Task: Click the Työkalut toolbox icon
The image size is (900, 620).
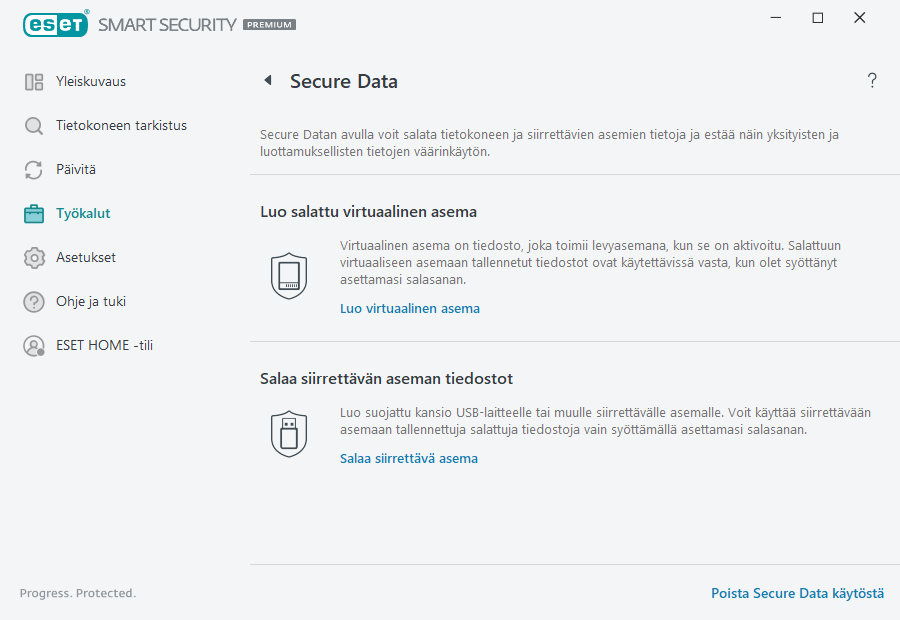Action: 34,213
